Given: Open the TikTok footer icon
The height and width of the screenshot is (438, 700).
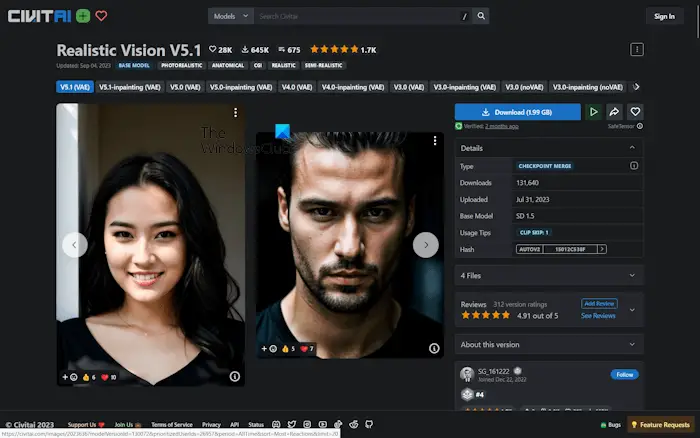Looking at the screenshot, I should (338, 424).
